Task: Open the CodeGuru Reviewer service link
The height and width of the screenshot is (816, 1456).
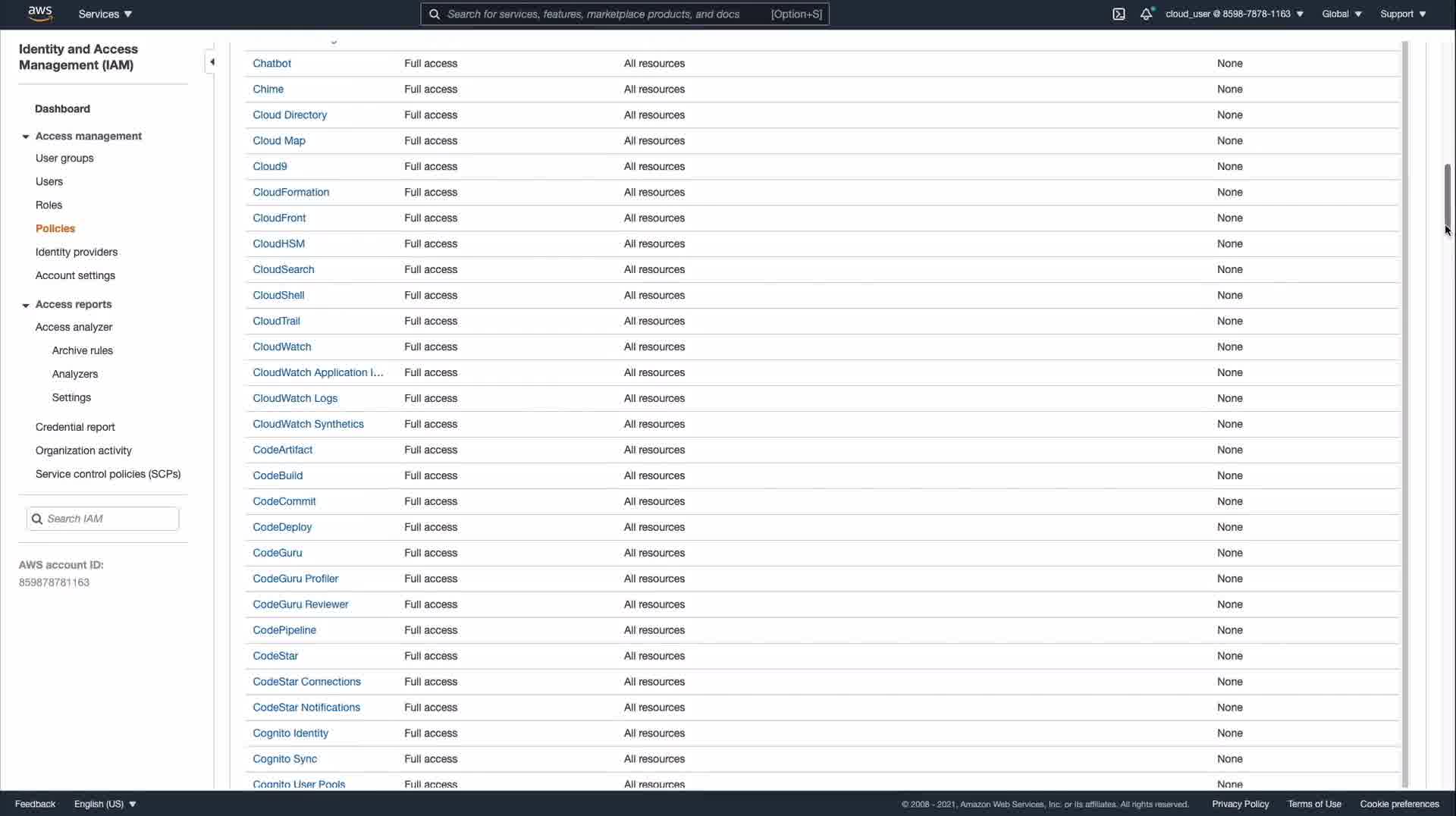Action: click(300, 605)
